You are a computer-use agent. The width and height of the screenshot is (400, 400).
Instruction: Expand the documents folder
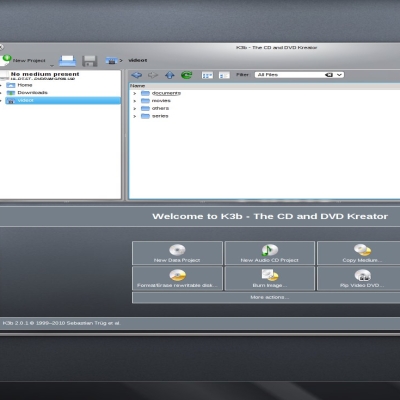click(135, 93)
